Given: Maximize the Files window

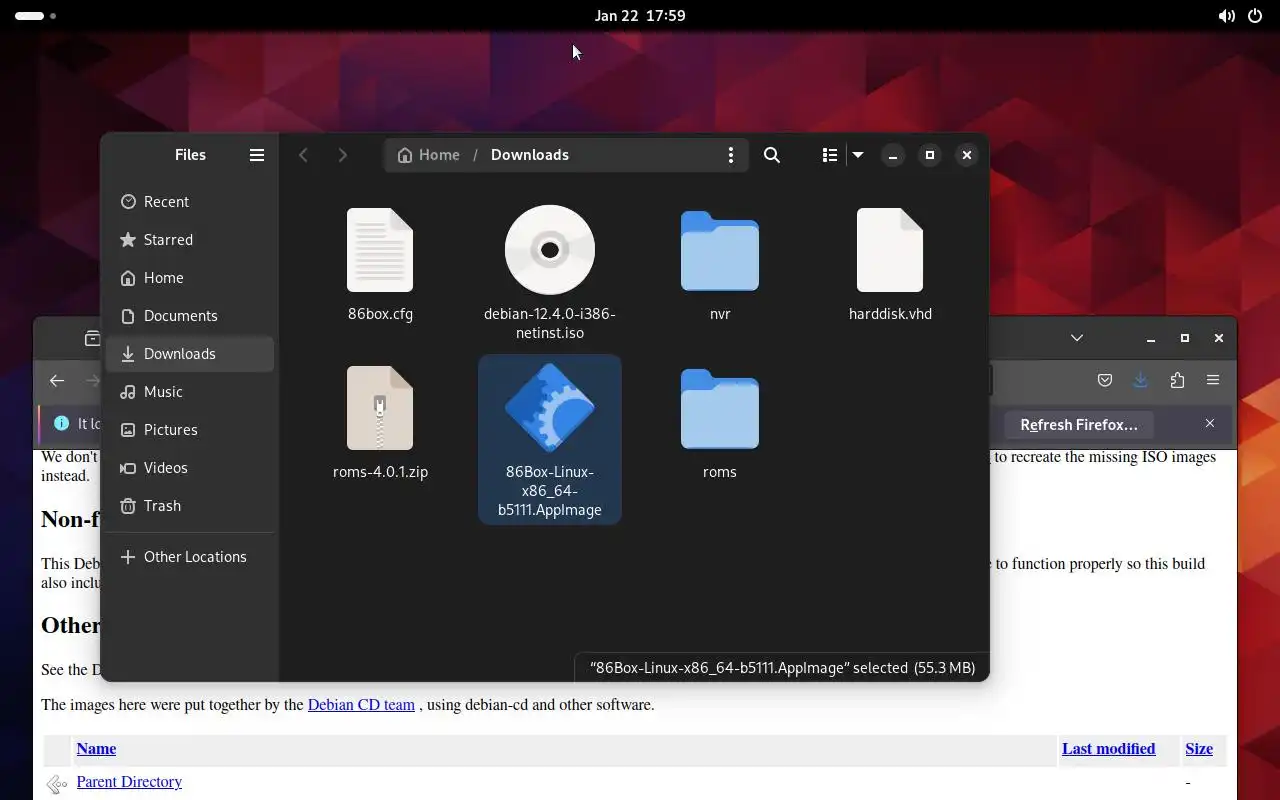Looking at the screenshot, I should [x=930, y=155].
